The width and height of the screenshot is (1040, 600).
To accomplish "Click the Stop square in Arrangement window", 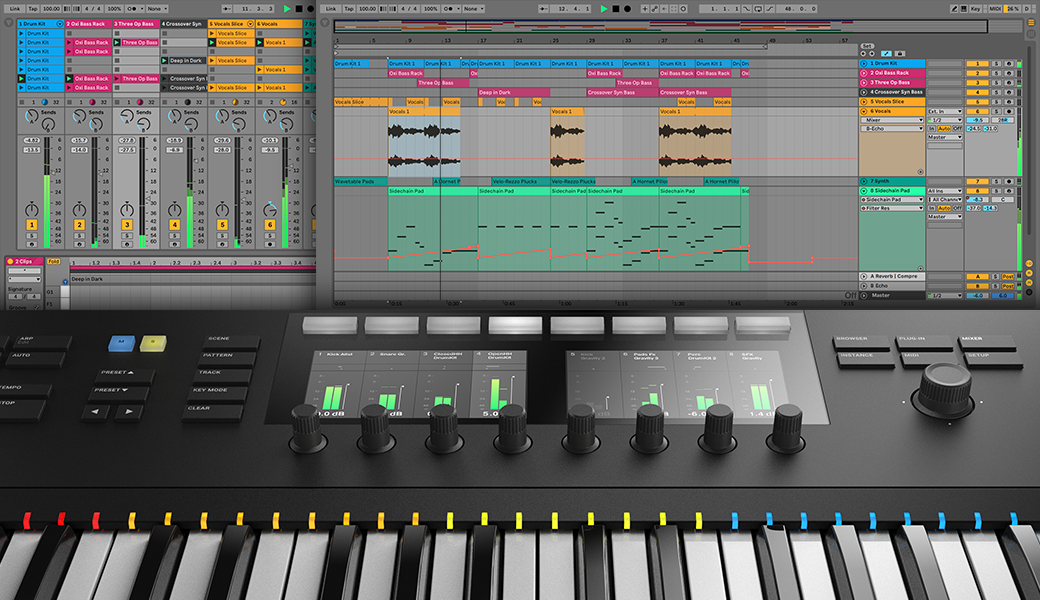I will click(x=615, y=9).
